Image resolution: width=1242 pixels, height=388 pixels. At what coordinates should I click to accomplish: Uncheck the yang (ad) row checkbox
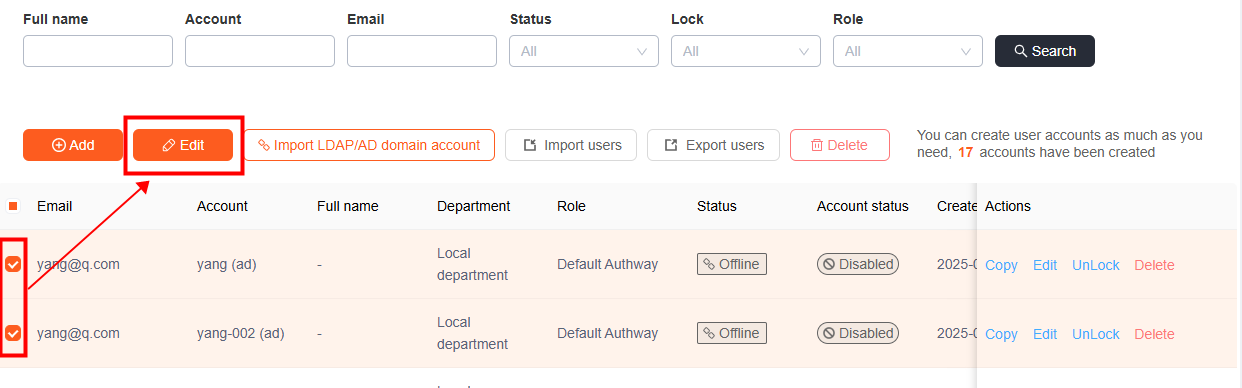(13, 264)
